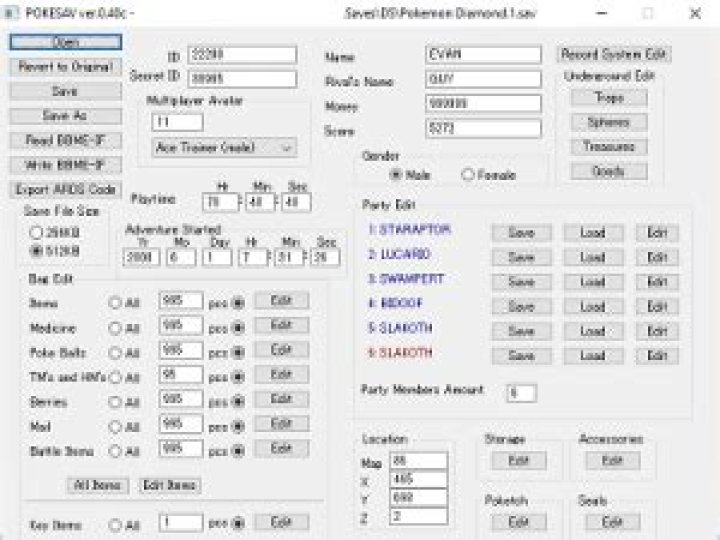This screenshot has height=540, width=720.
Task: Open Underground Traps editor
Action: point(609,98)
